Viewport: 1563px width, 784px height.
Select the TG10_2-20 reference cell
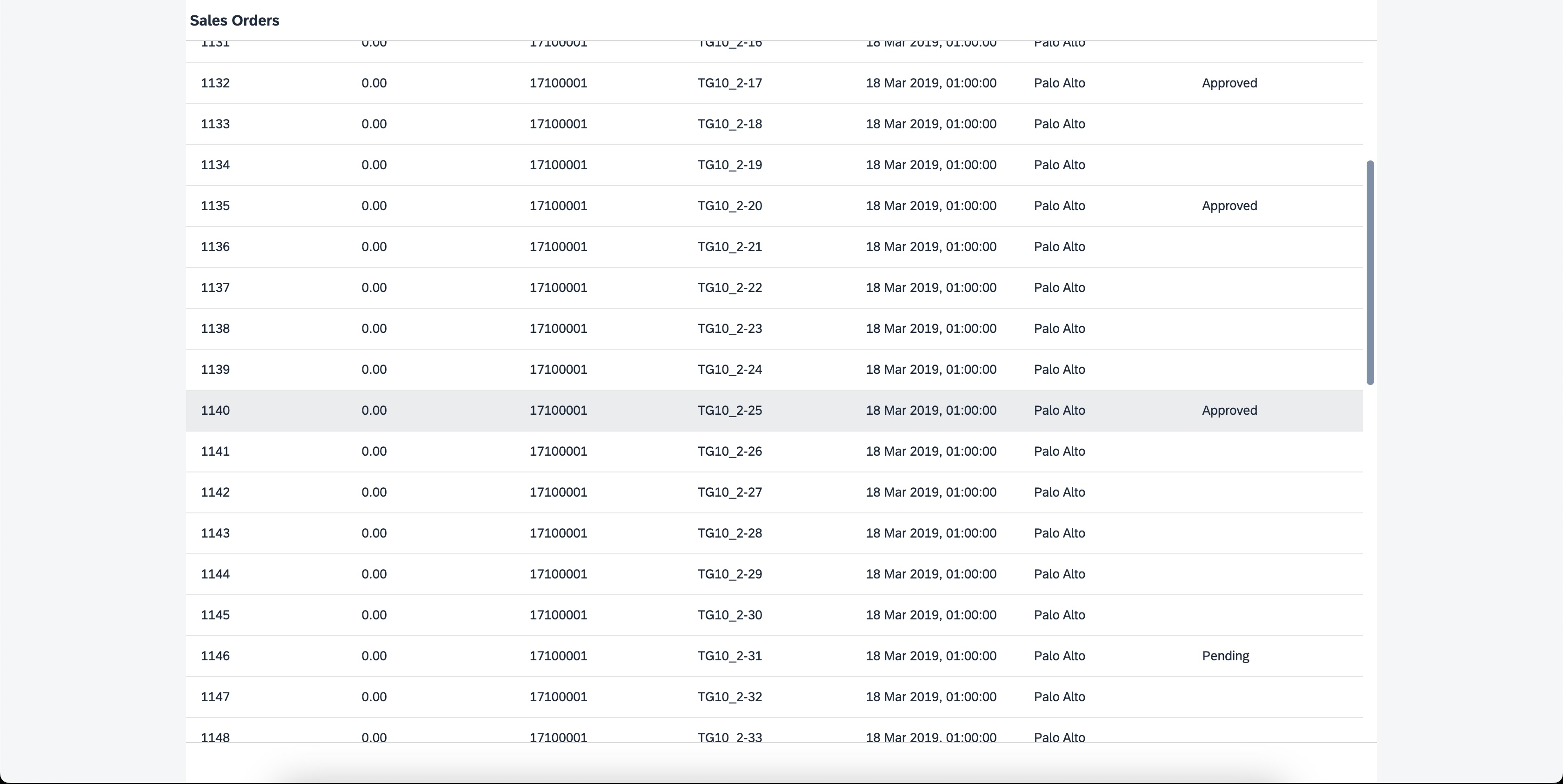point(729,206)
